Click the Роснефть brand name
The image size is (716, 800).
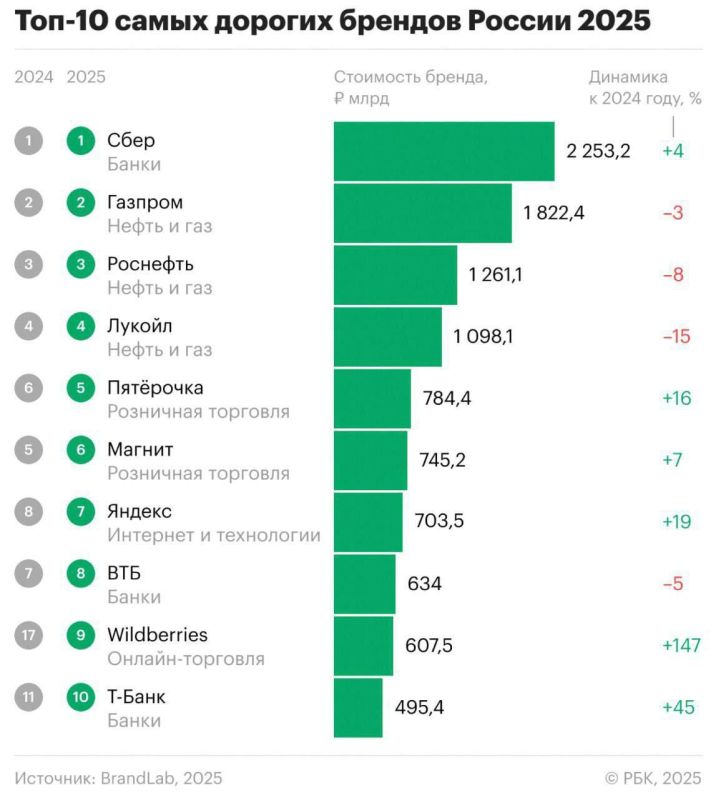[150, 264]
